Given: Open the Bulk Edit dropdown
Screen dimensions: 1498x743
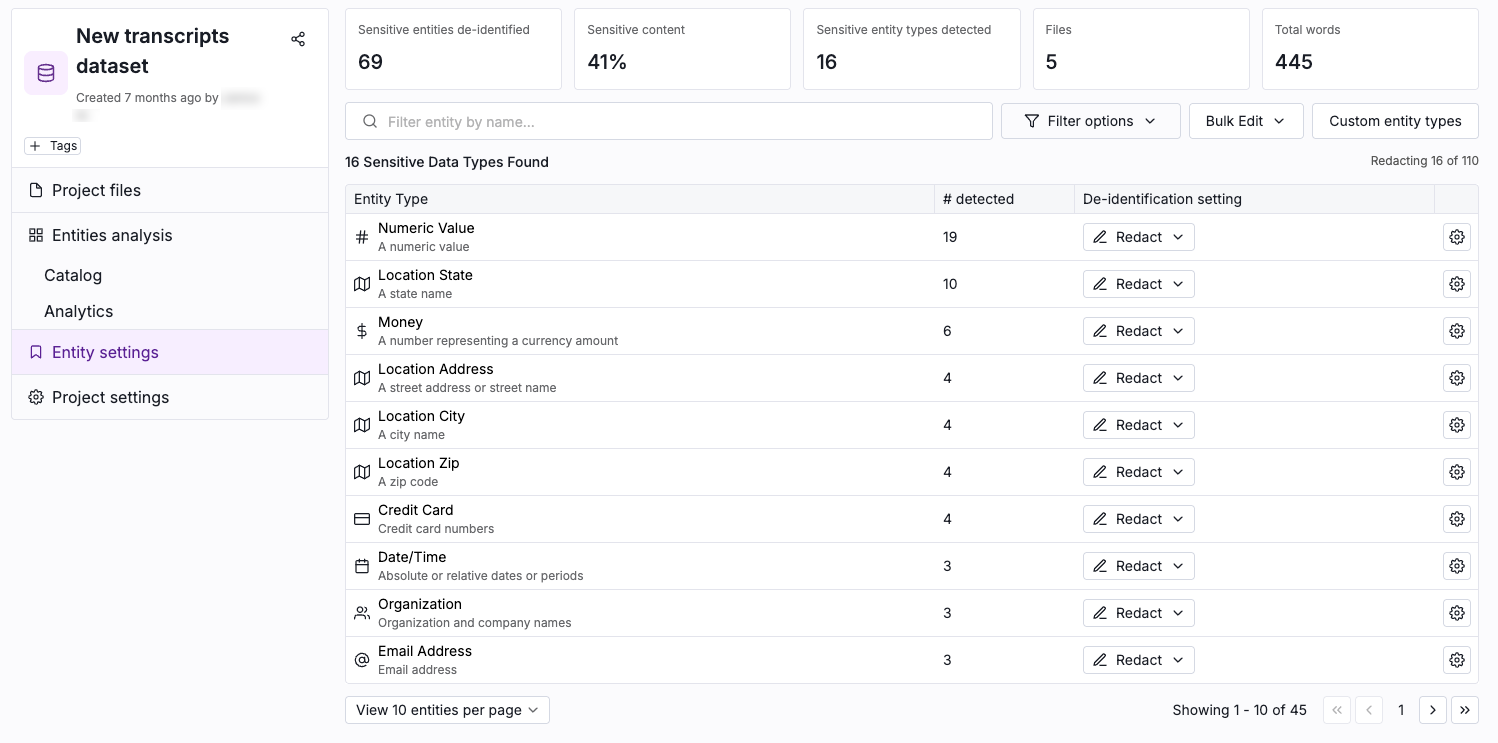Looking at the screenshot, I should (x=1244, y=121).
